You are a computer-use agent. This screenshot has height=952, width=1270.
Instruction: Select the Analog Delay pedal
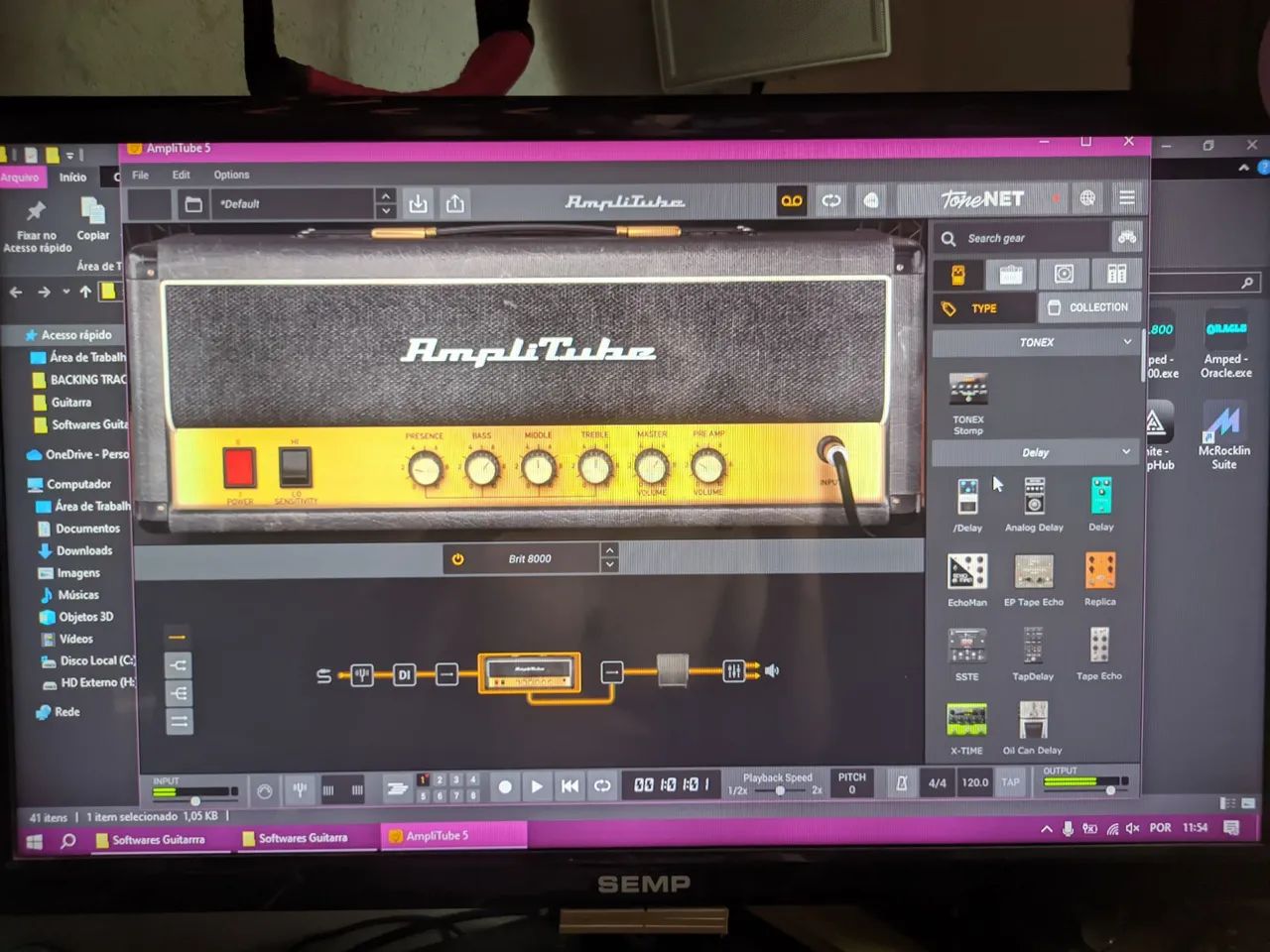[1034, 497]
